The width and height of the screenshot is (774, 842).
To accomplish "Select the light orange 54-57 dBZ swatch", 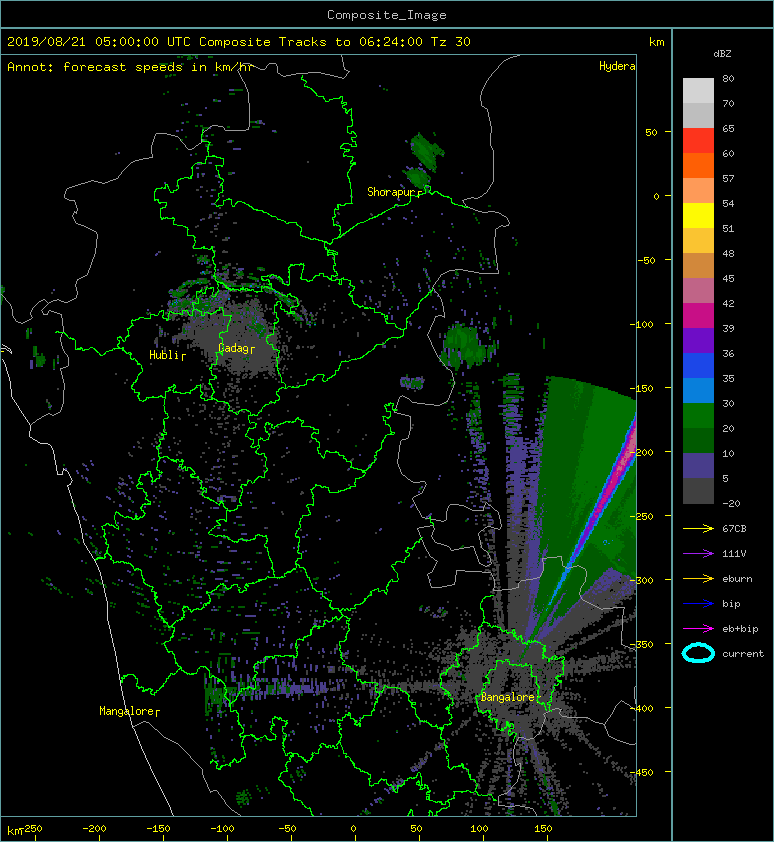I will (x=698, y=190).
